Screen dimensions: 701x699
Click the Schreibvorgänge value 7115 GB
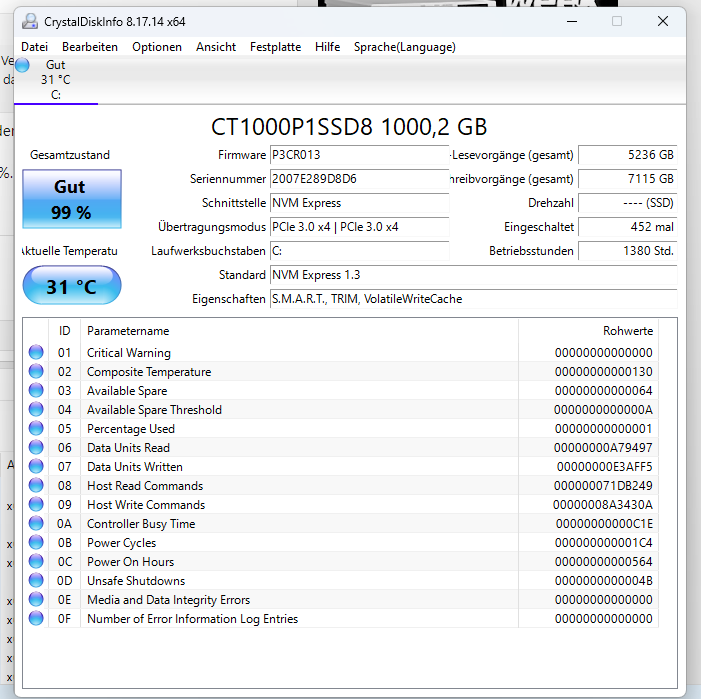coord(628,179)
